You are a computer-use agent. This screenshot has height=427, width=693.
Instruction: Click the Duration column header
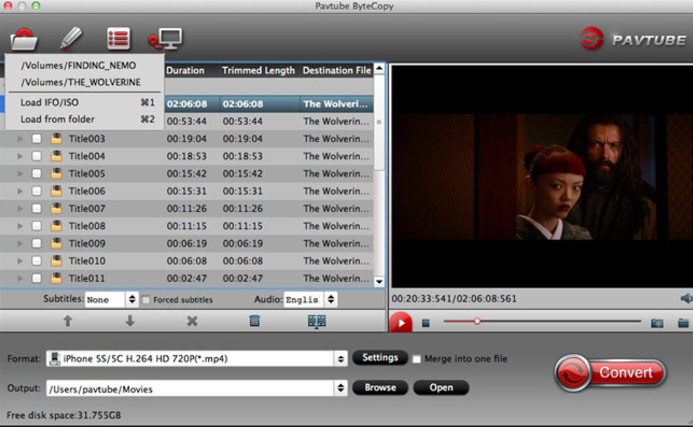[x=186, y=70]
